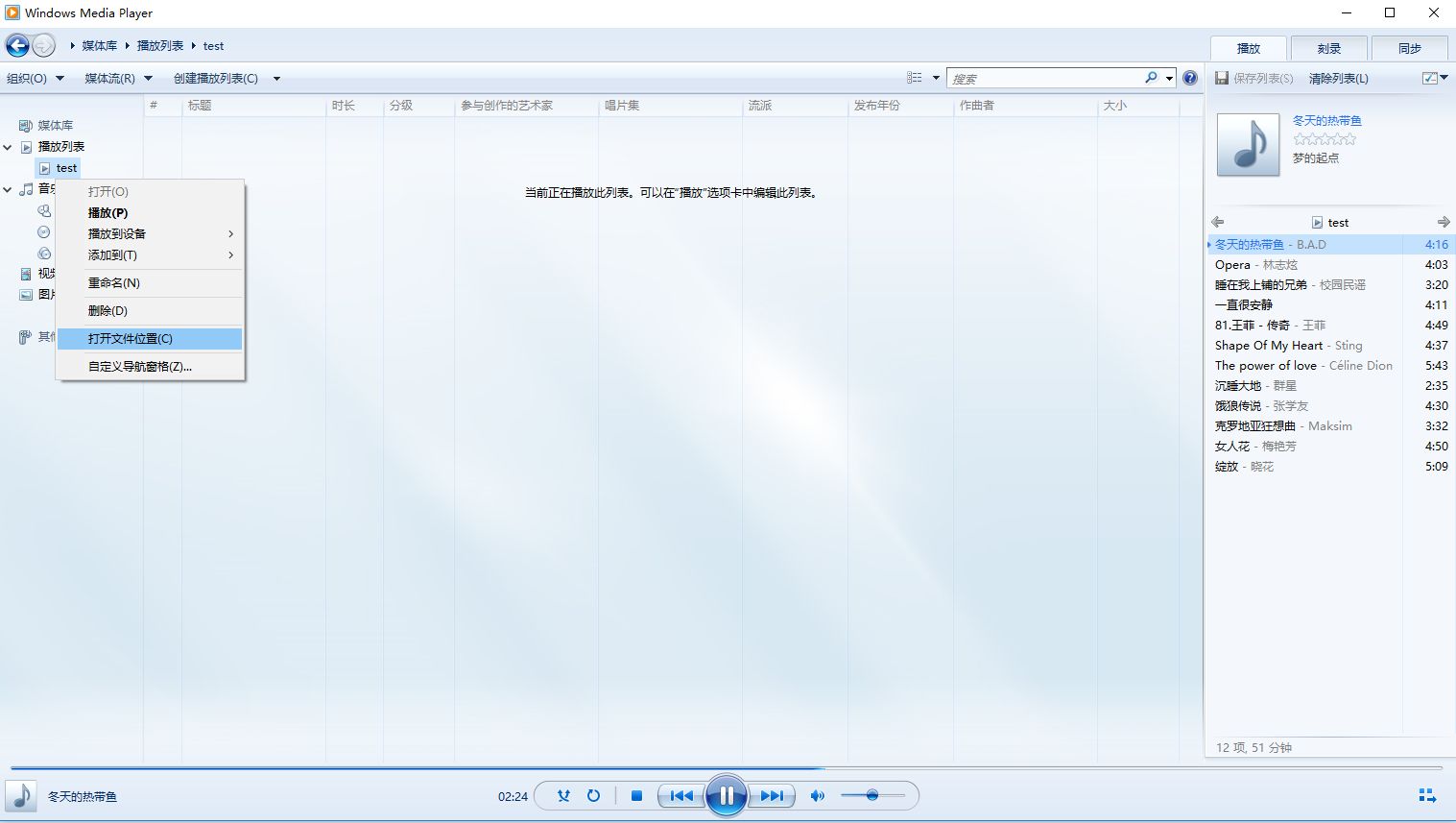
Task: Switch to the 刻录 tab
Action: [x=1328, y=48]
